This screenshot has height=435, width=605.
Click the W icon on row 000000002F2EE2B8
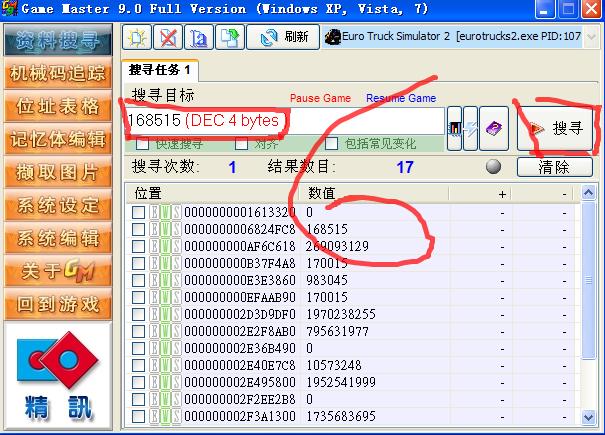coord(166,399)
